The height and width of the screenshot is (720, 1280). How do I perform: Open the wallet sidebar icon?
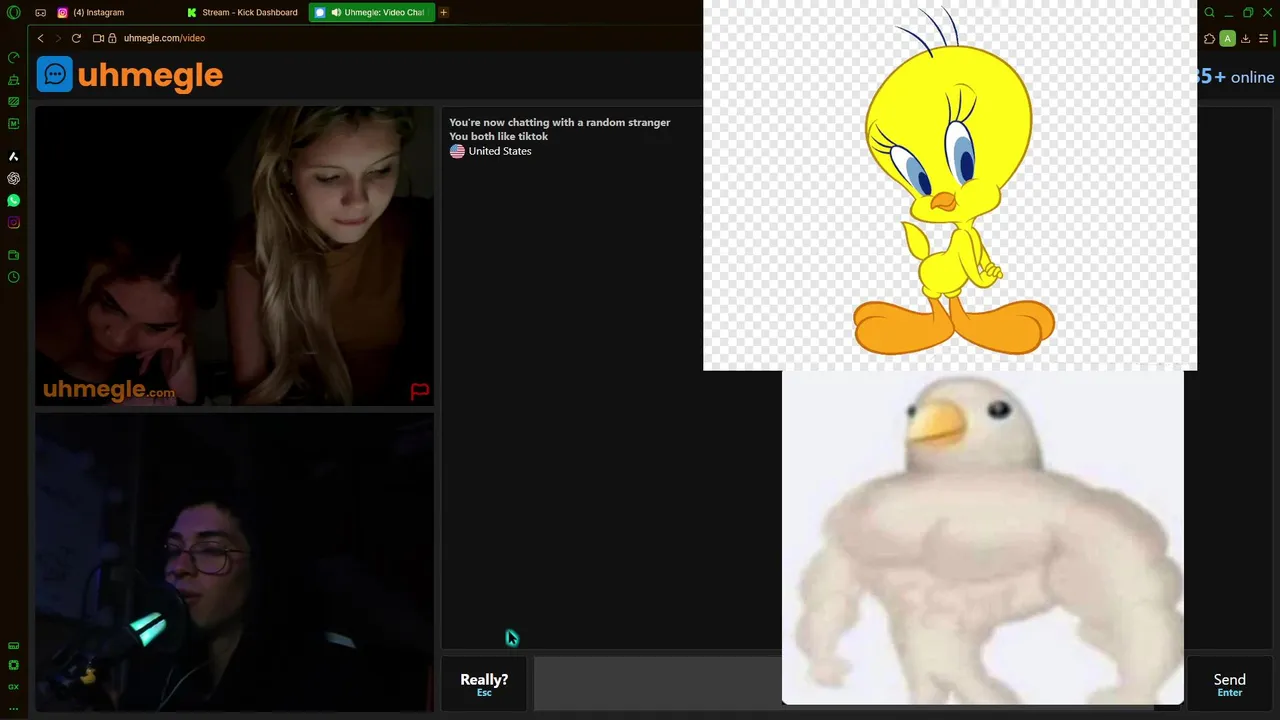pyautogui.click(x=14, y=255)
